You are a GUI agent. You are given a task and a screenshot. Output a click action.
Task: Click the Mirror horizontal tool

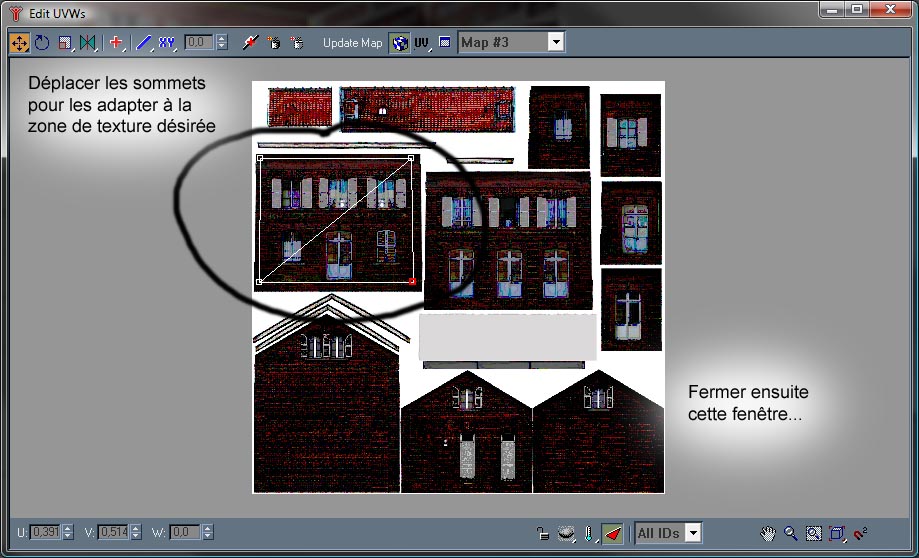[x=88, y=43]
